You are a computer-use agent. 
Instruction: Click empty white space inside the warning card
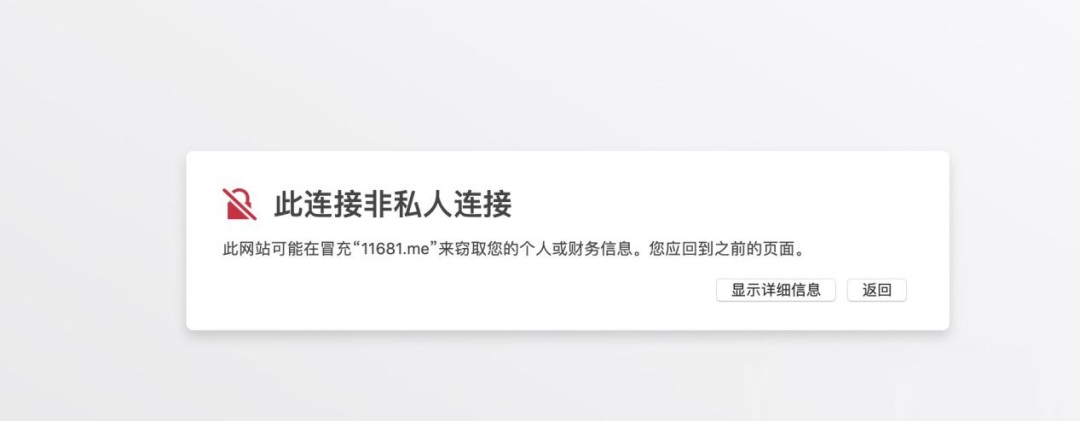[482, 296]
